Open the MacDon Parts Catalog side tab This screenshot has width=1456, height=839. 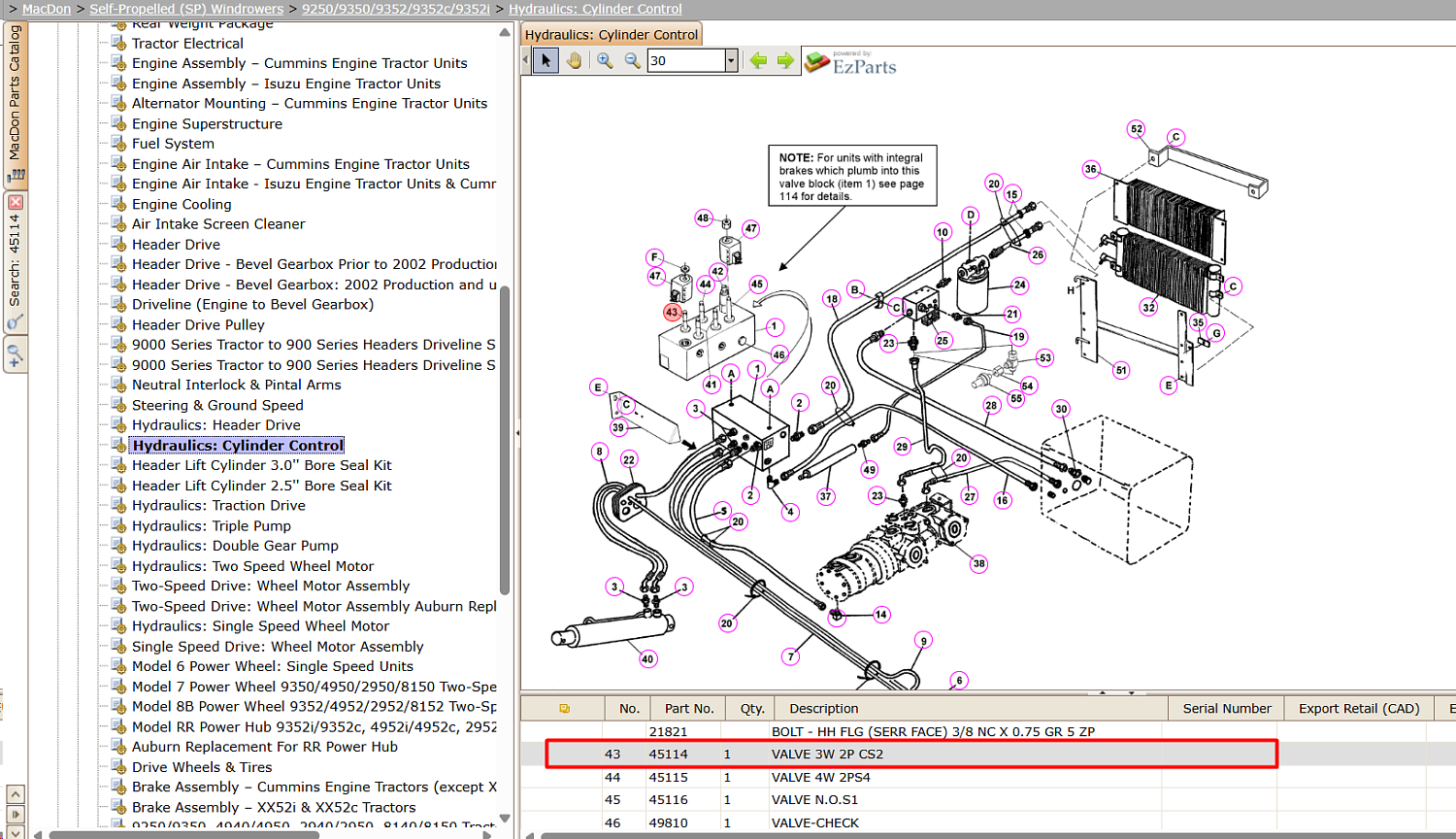pos(16,104)
